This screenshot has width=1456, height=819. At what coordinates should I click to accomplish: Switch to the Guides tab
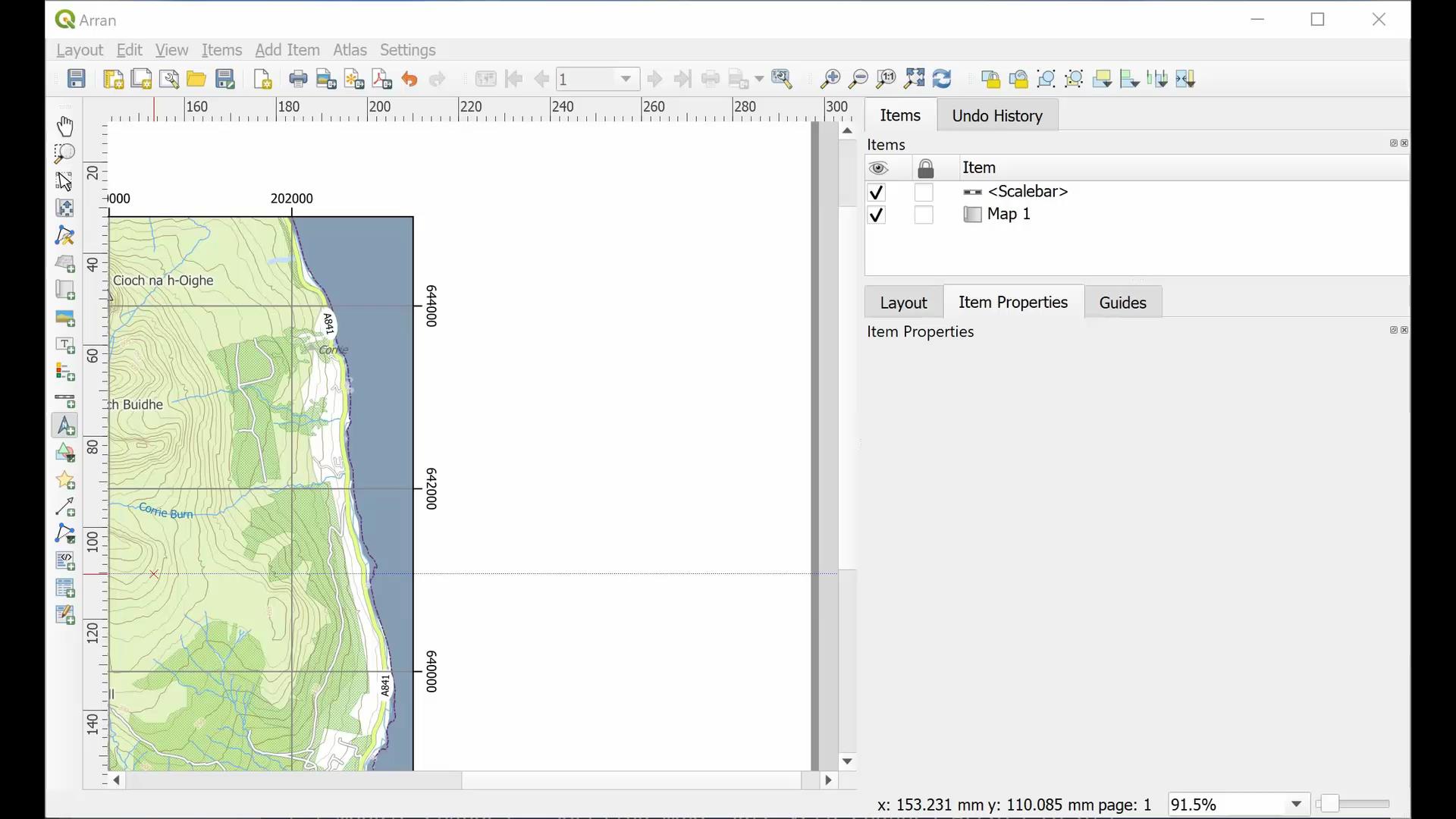click(1122, 302)
